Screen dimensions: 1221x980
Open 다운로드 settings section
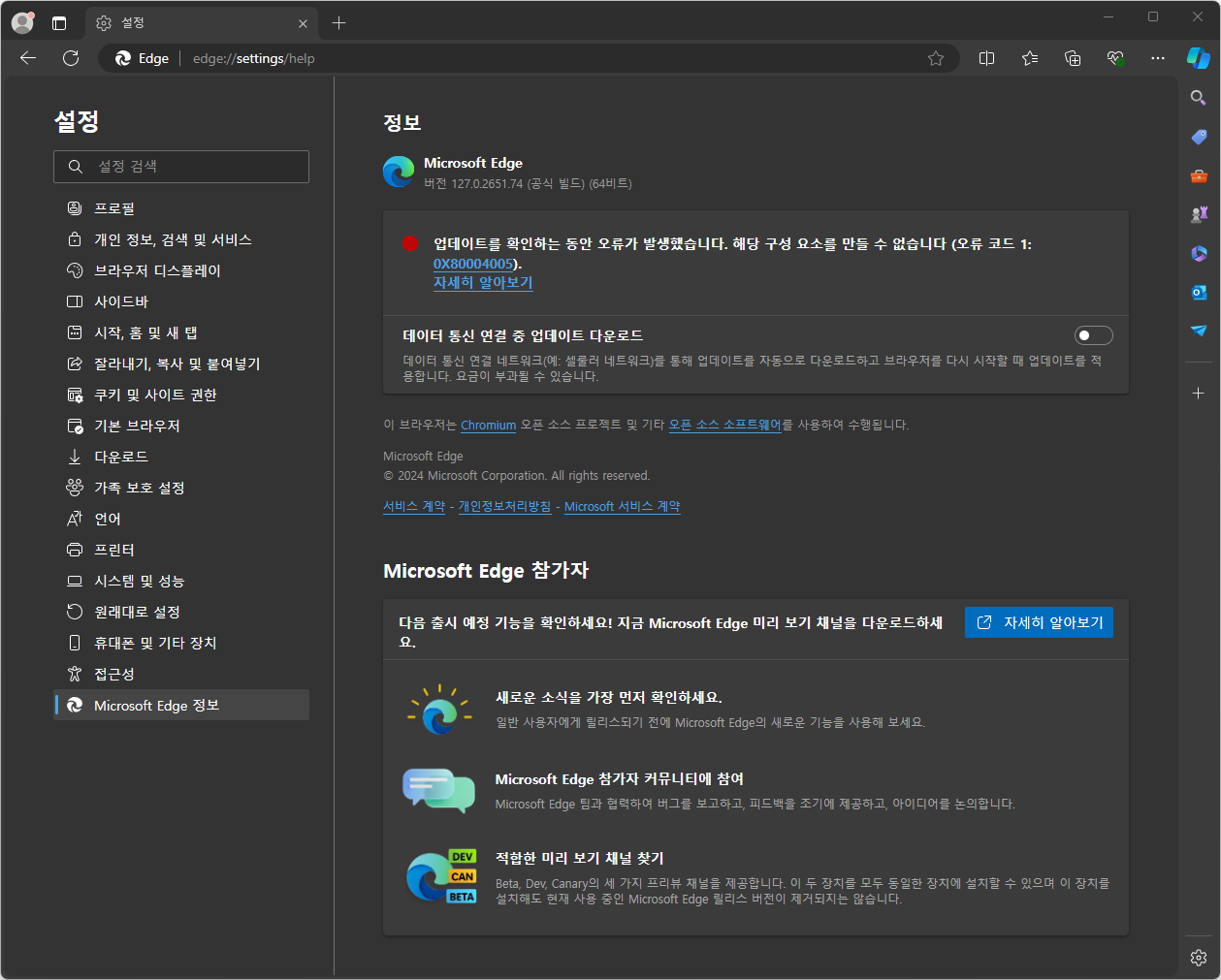pos(182,457)
